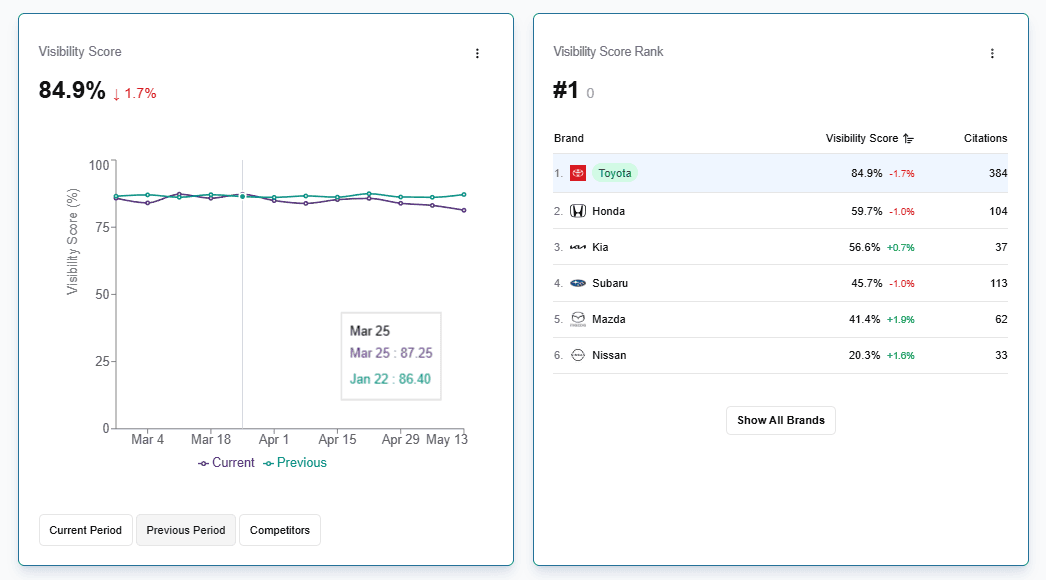
Task: Click Subaru's 113 citations value
Action: click(999, 283)
